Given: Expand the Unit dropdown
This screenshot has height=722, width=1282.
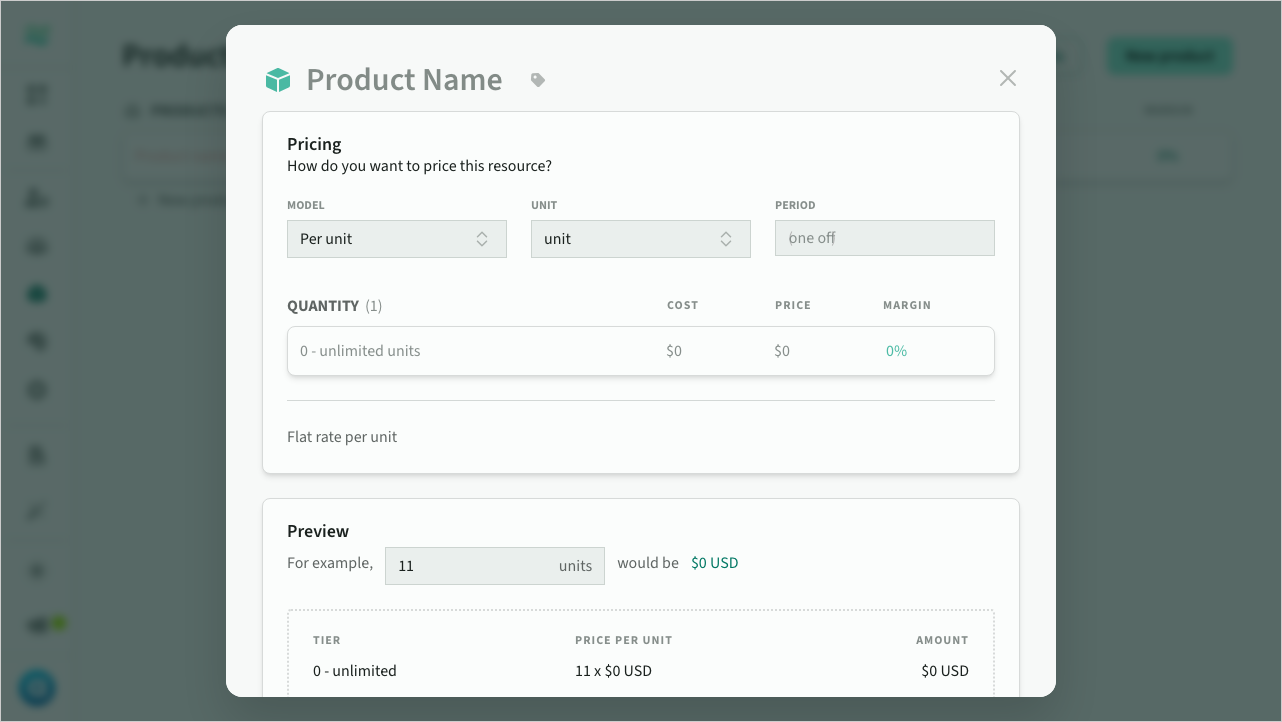Looking at the screenshot, I should click(640, 239).
